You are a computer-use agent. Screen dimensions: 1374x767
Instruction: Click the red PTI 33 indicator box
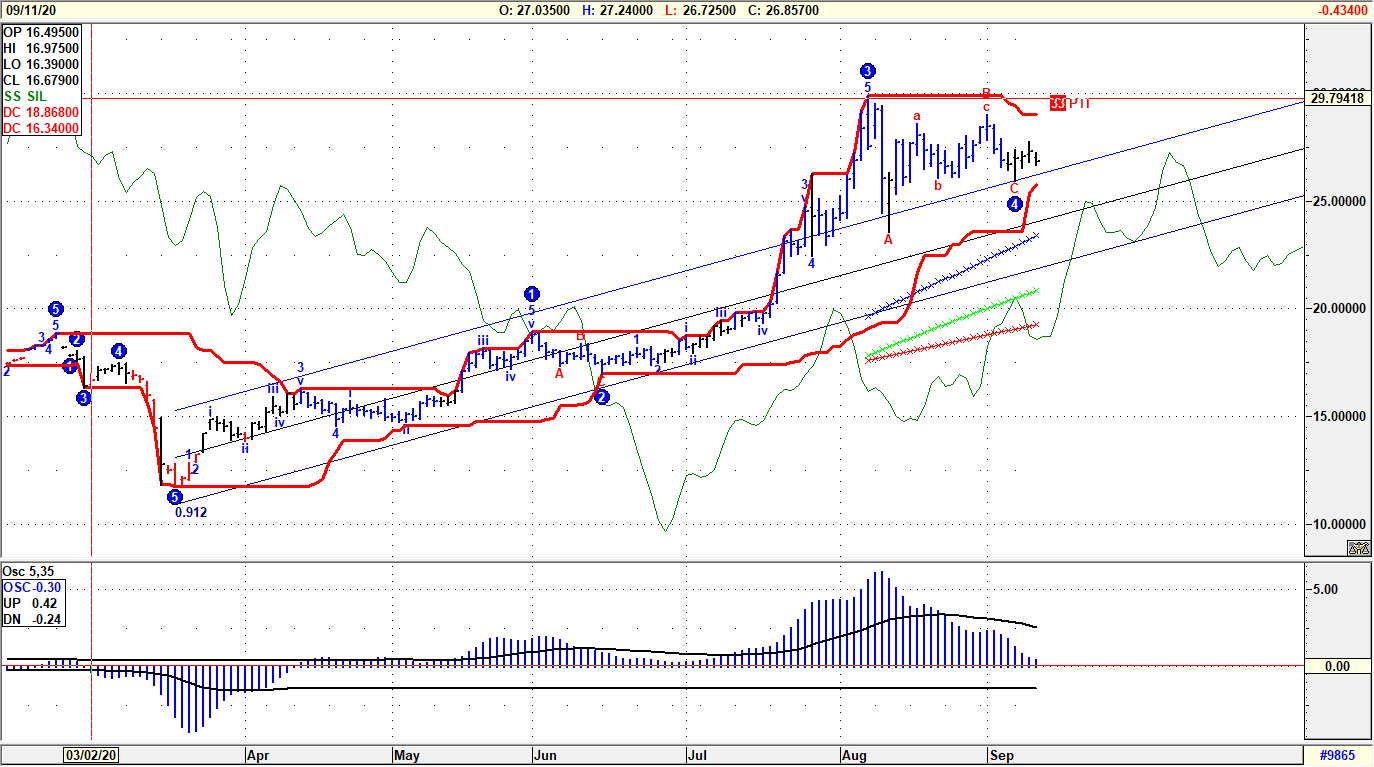(x=1058, y=103)
